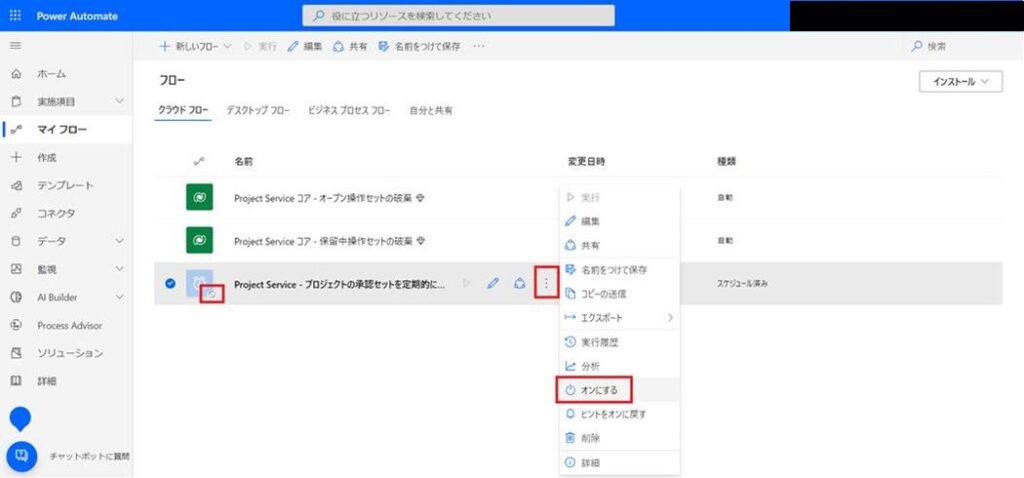Click the チャットボットに質問 chat button
Image resolution: width=1024 pixels, height=478 pixels.
tap(21, 456)
